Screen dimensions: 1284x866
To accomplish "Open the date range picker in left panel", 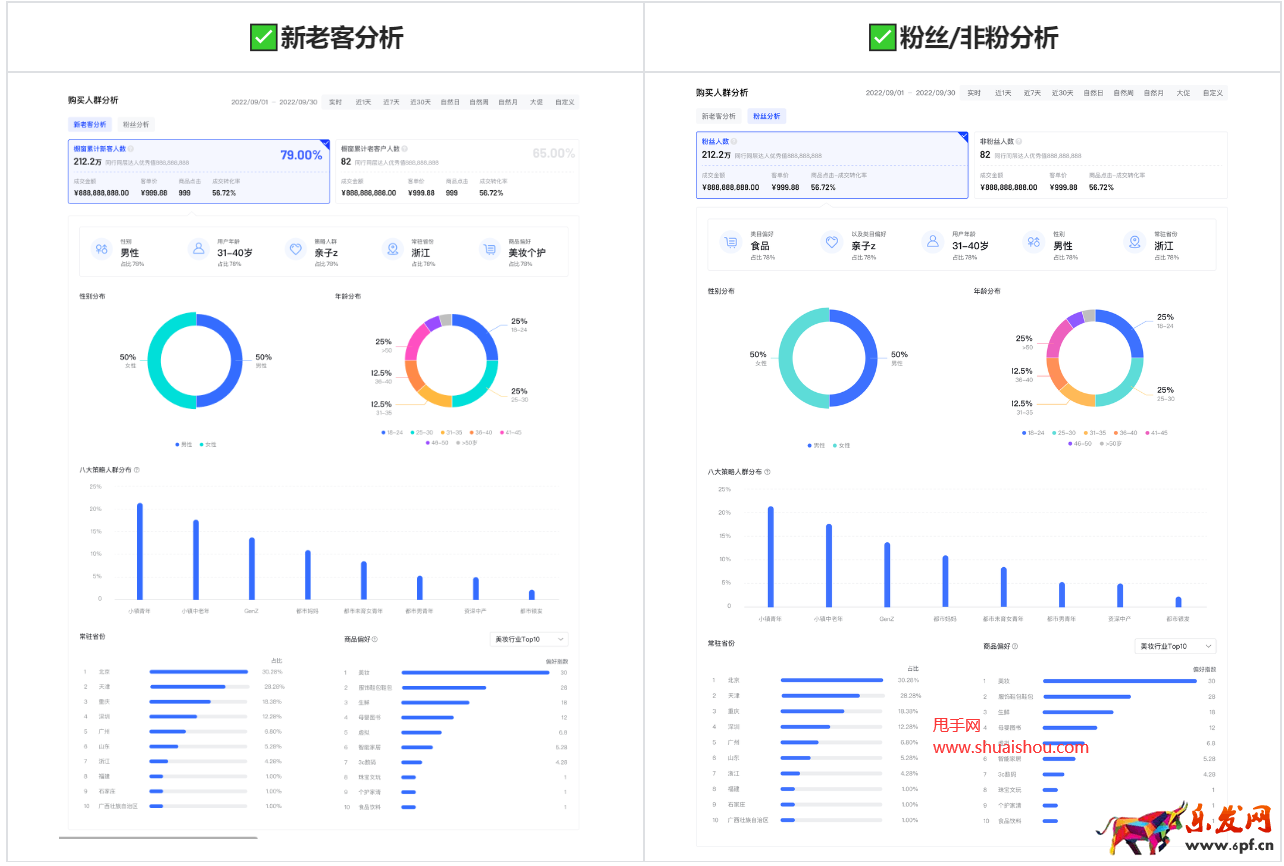I will pyautogui.click(x=274, y=102).
